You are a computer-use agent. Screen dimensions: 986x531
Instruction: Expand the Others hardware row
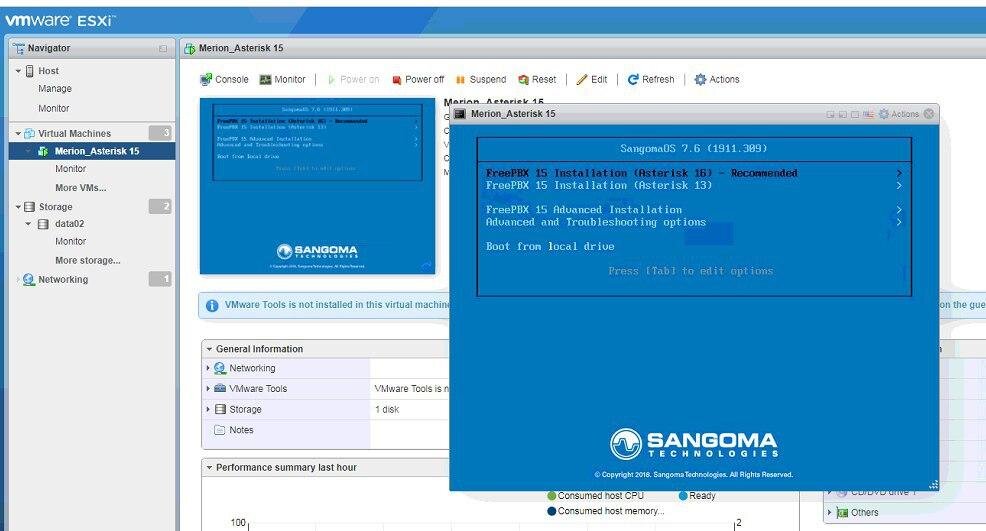[829, 512]
